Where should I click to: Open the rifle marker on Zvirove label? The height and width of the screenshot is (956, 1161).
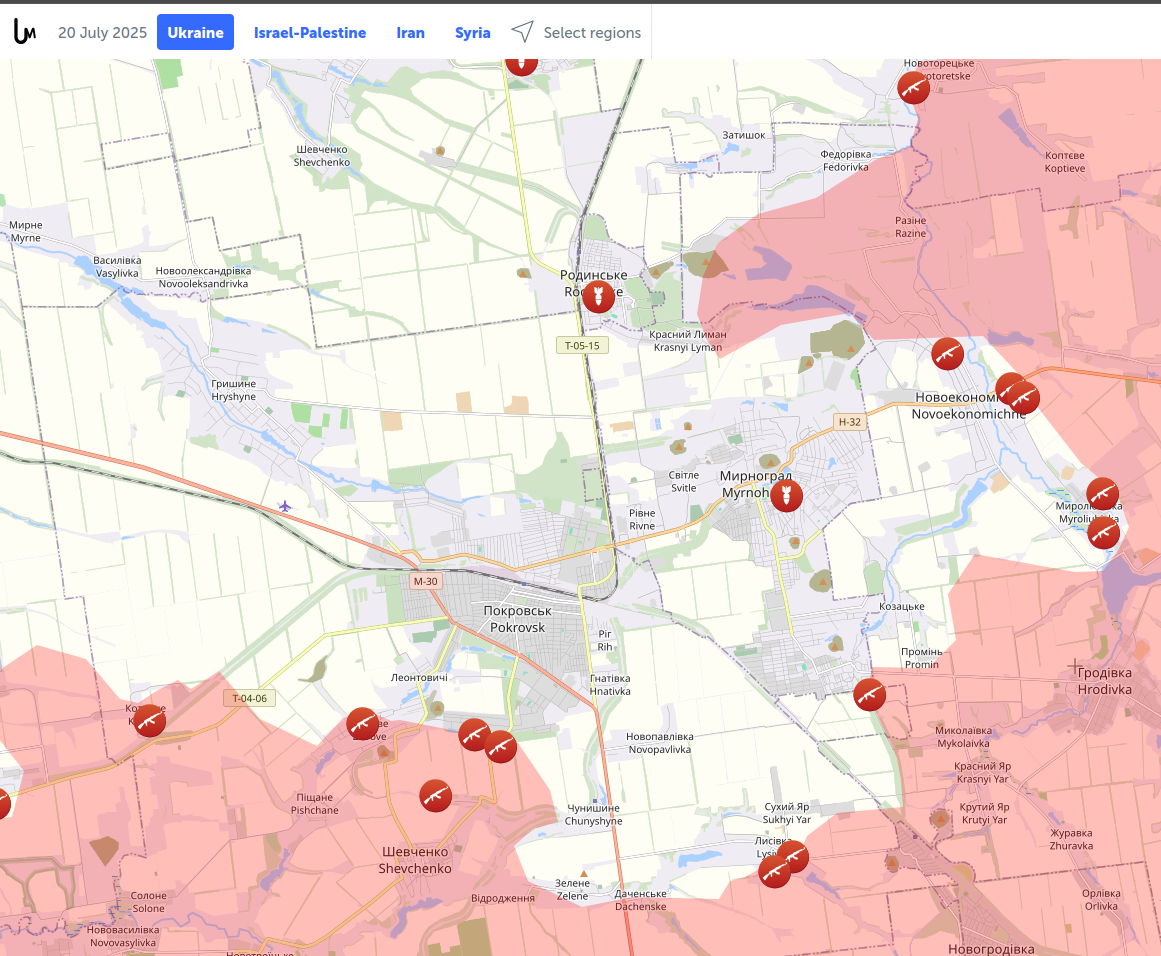363,724
